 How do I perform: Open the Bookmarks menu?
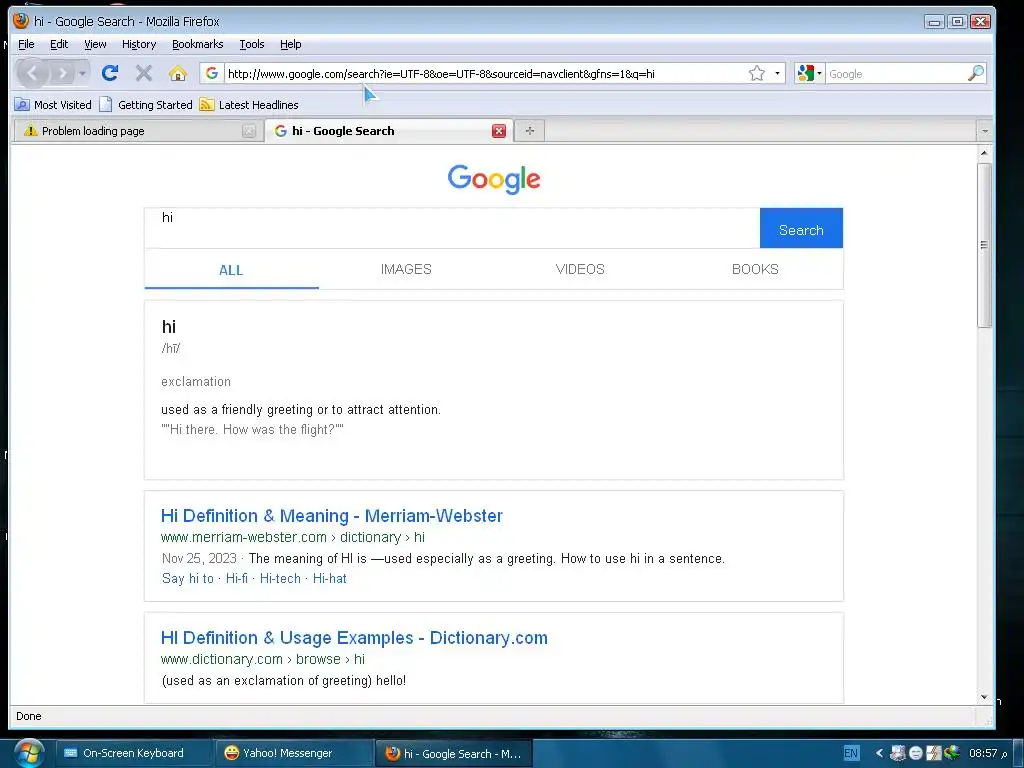[x=198, y=44]
